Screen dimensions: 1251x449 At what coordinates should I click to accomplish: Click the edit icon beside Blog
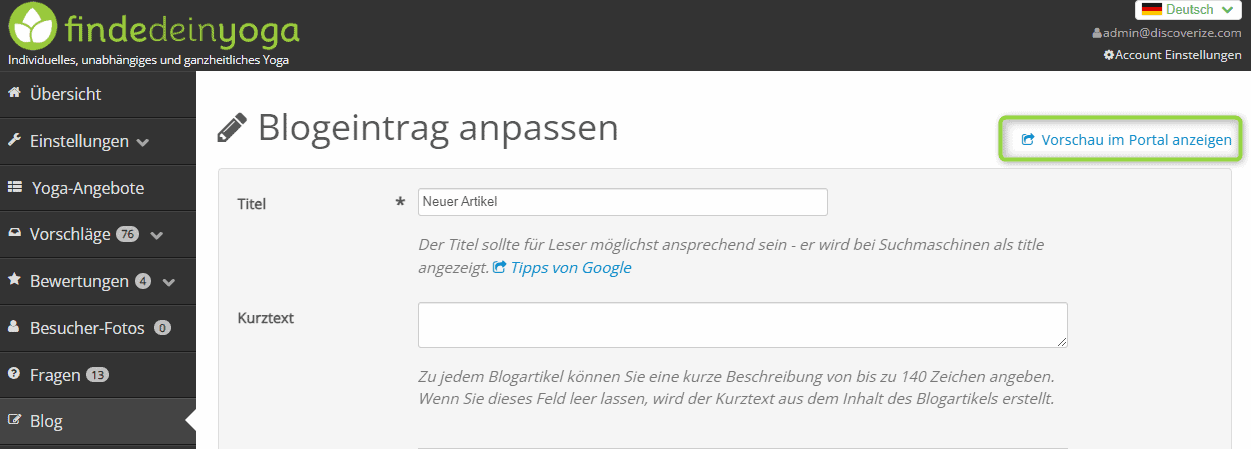(x=14, y=420)
